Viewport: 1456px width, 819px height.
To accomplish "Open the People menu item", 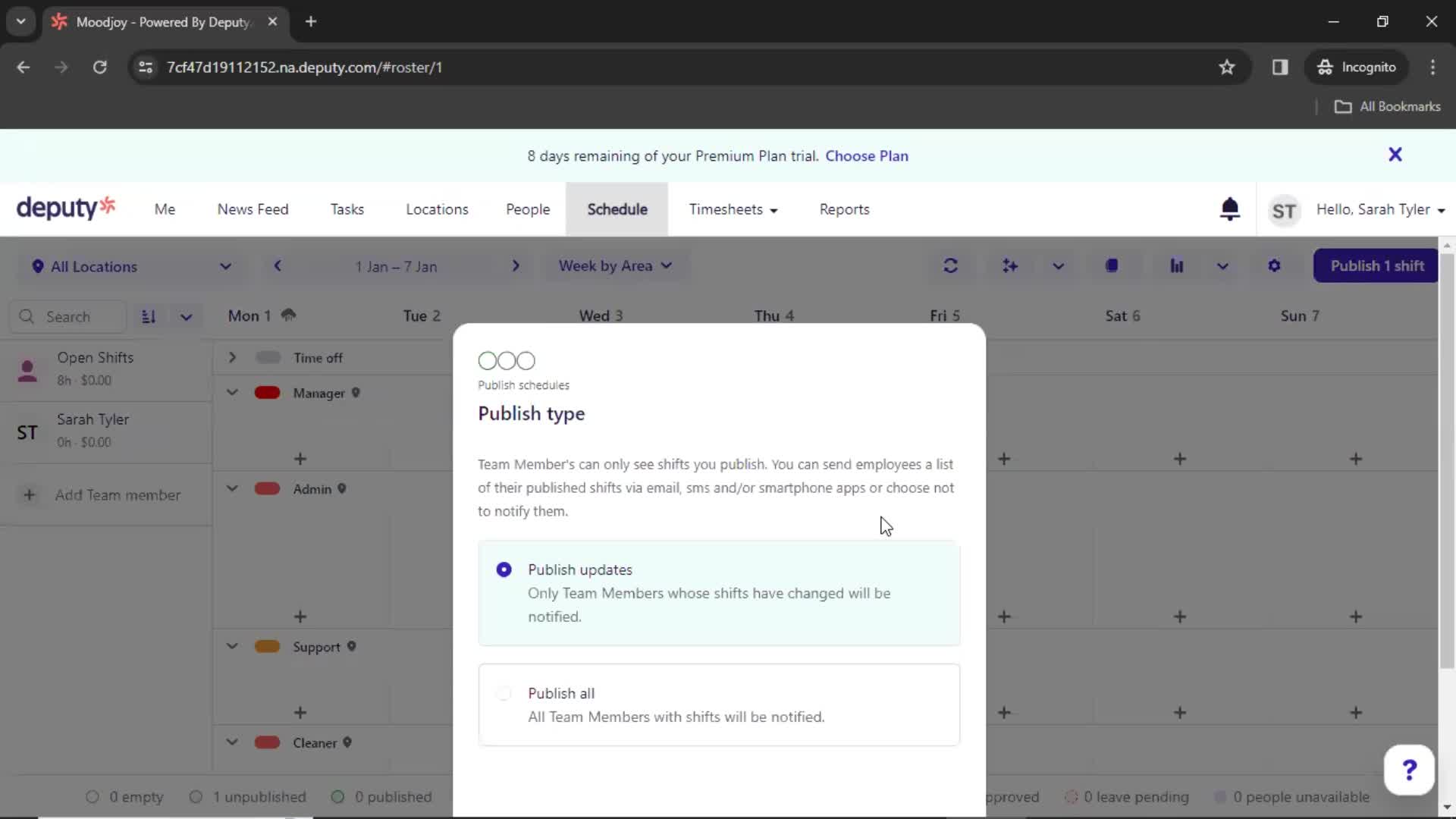I will pos(527,209).
